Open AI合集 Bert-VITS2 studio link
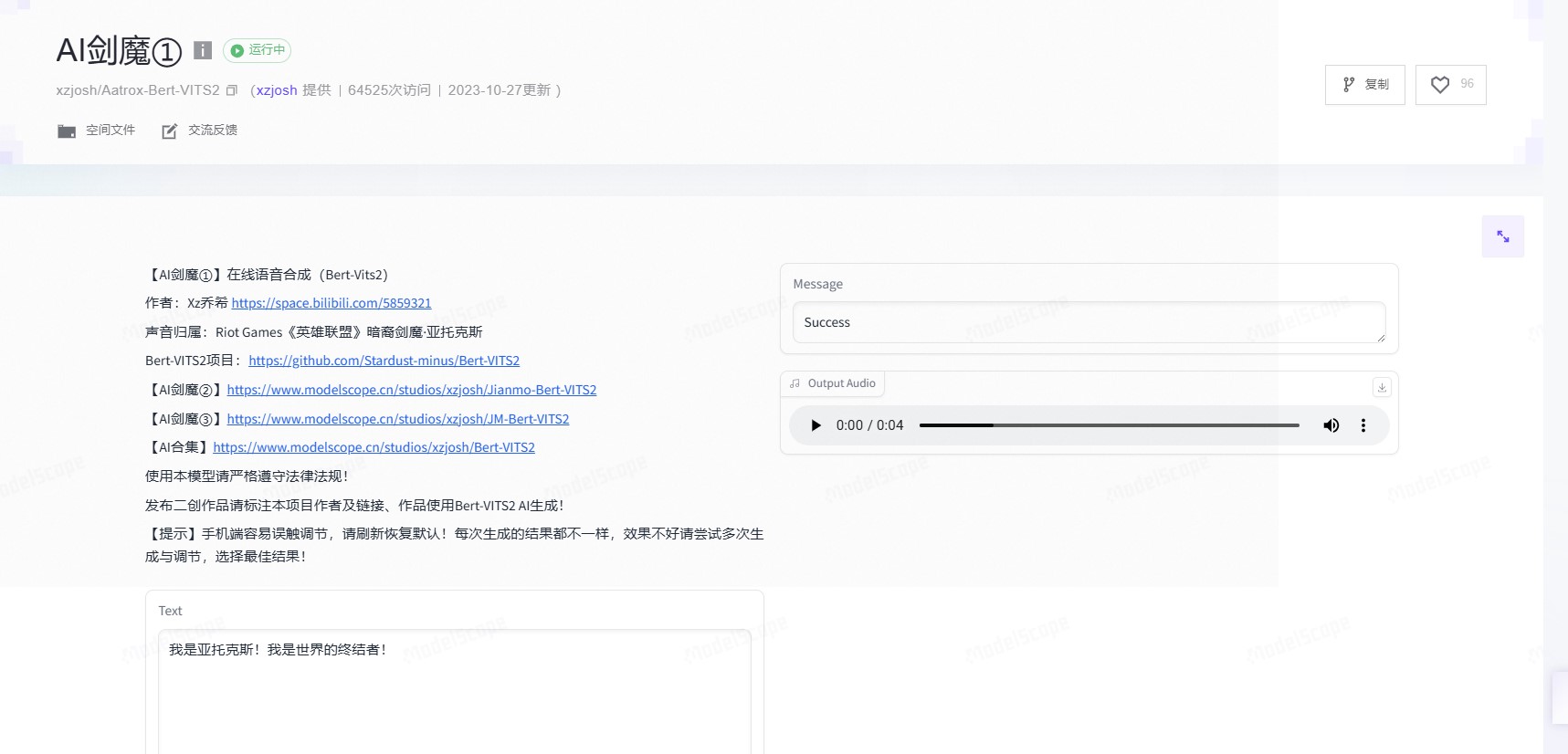The width and height of the screenshot is (1568, 754). coord(374,447)
